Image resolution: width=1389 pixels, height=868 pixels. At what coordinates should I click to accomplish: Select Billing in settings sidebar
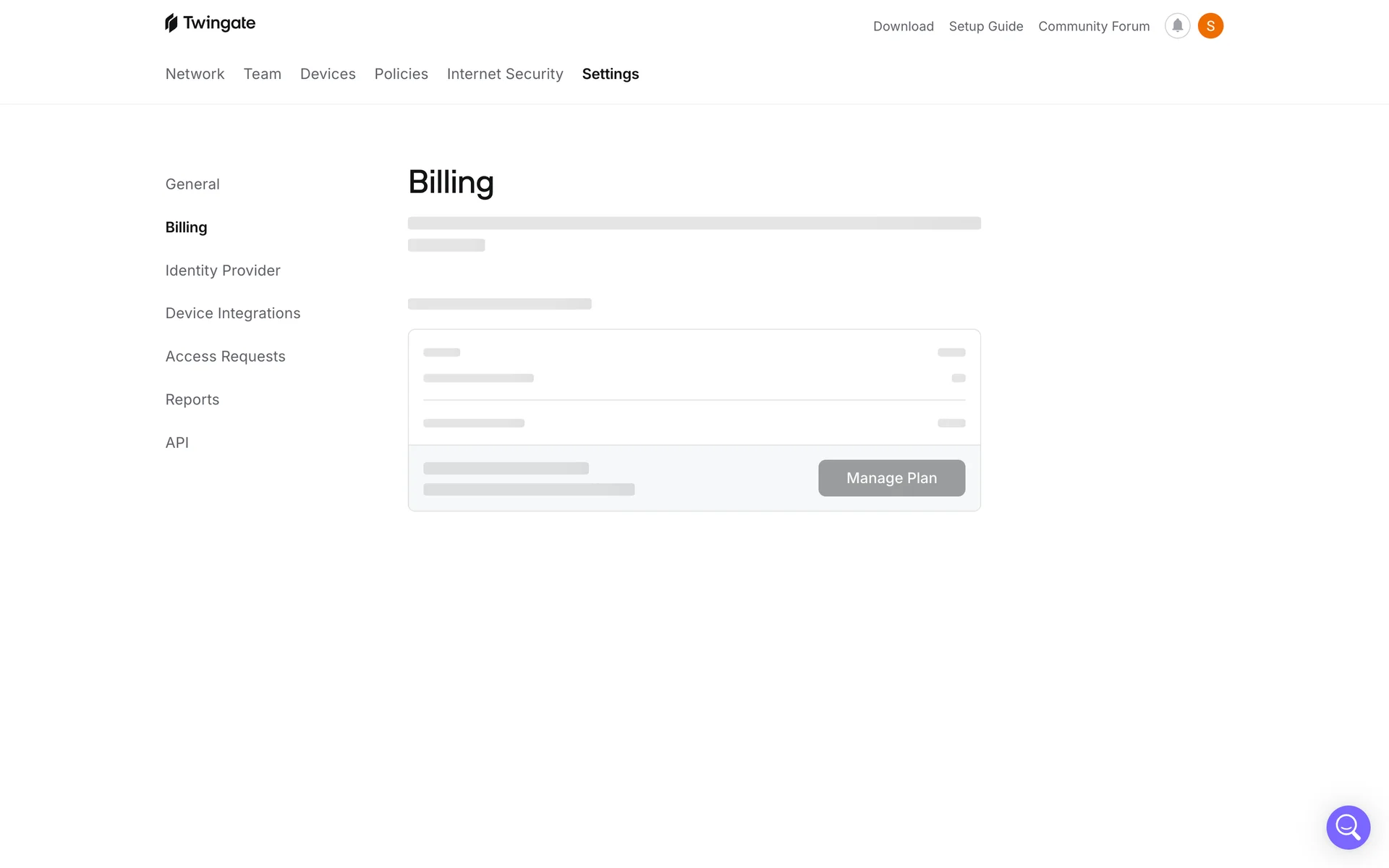point(186,227)
